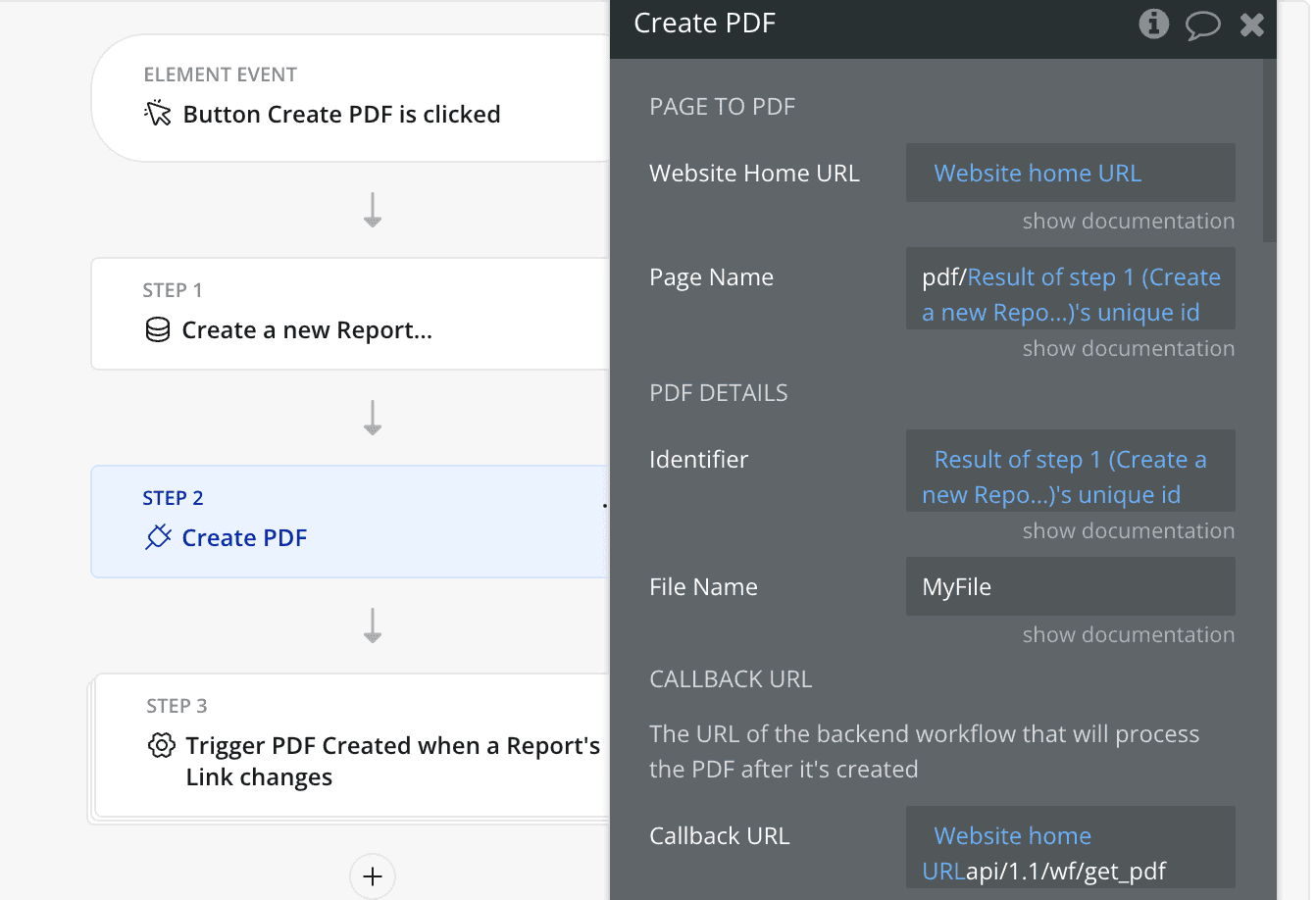This screenshot has height=900, width=1316.
Task: Click the gear icon in Step 3
Action: pos(161,746)
